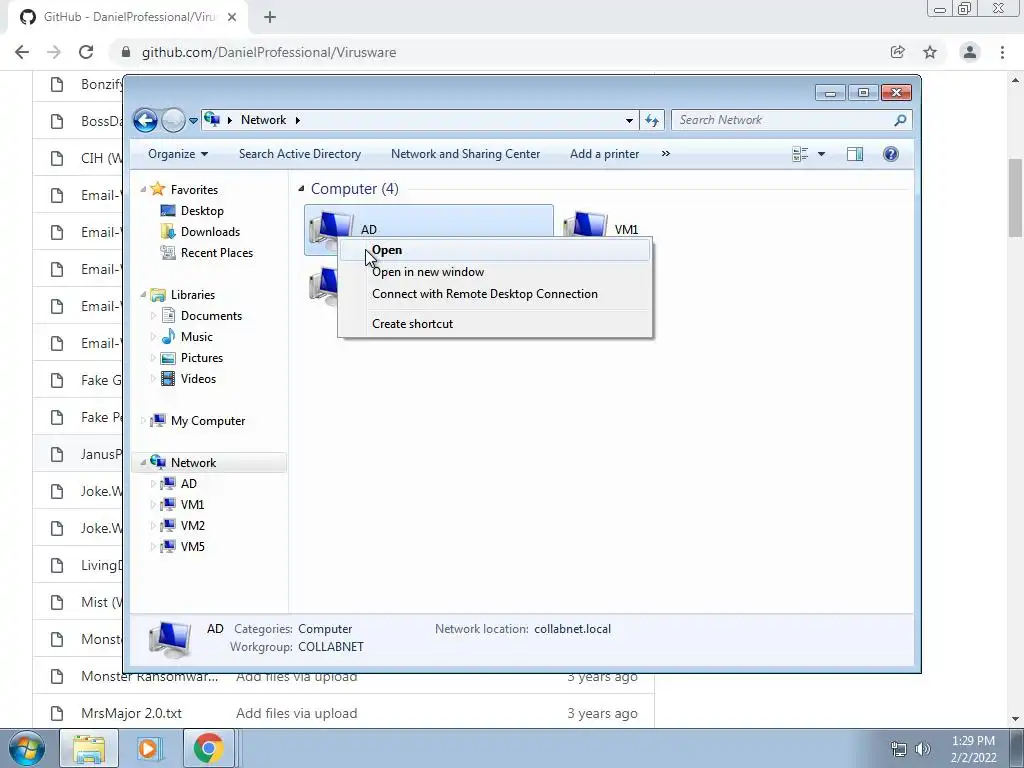Viewport: 1024px width, 768px height.
Task: Choose Connect with Remote Desktop Connection
Action: [495, 294]
